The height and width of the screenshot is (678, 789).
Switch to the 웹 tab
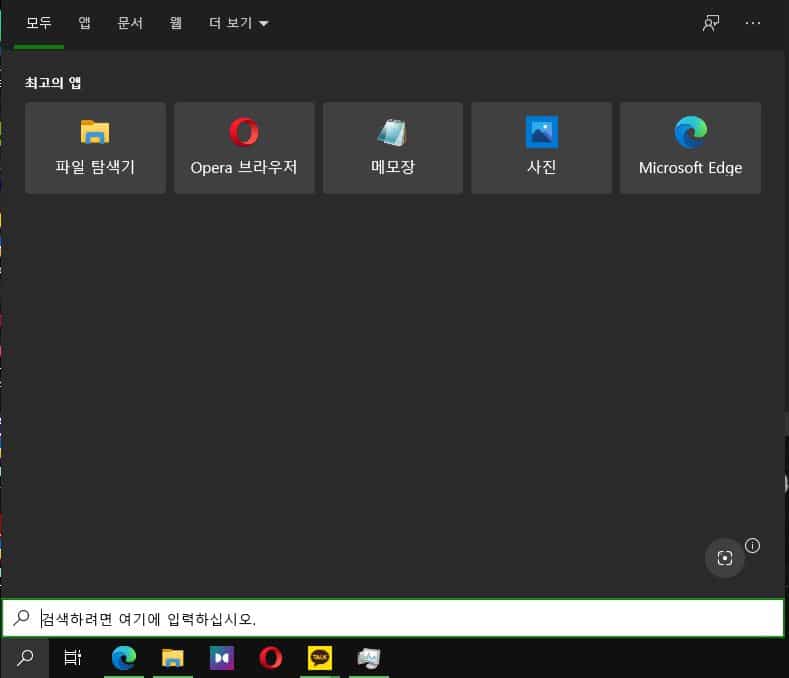coord(175,23)
